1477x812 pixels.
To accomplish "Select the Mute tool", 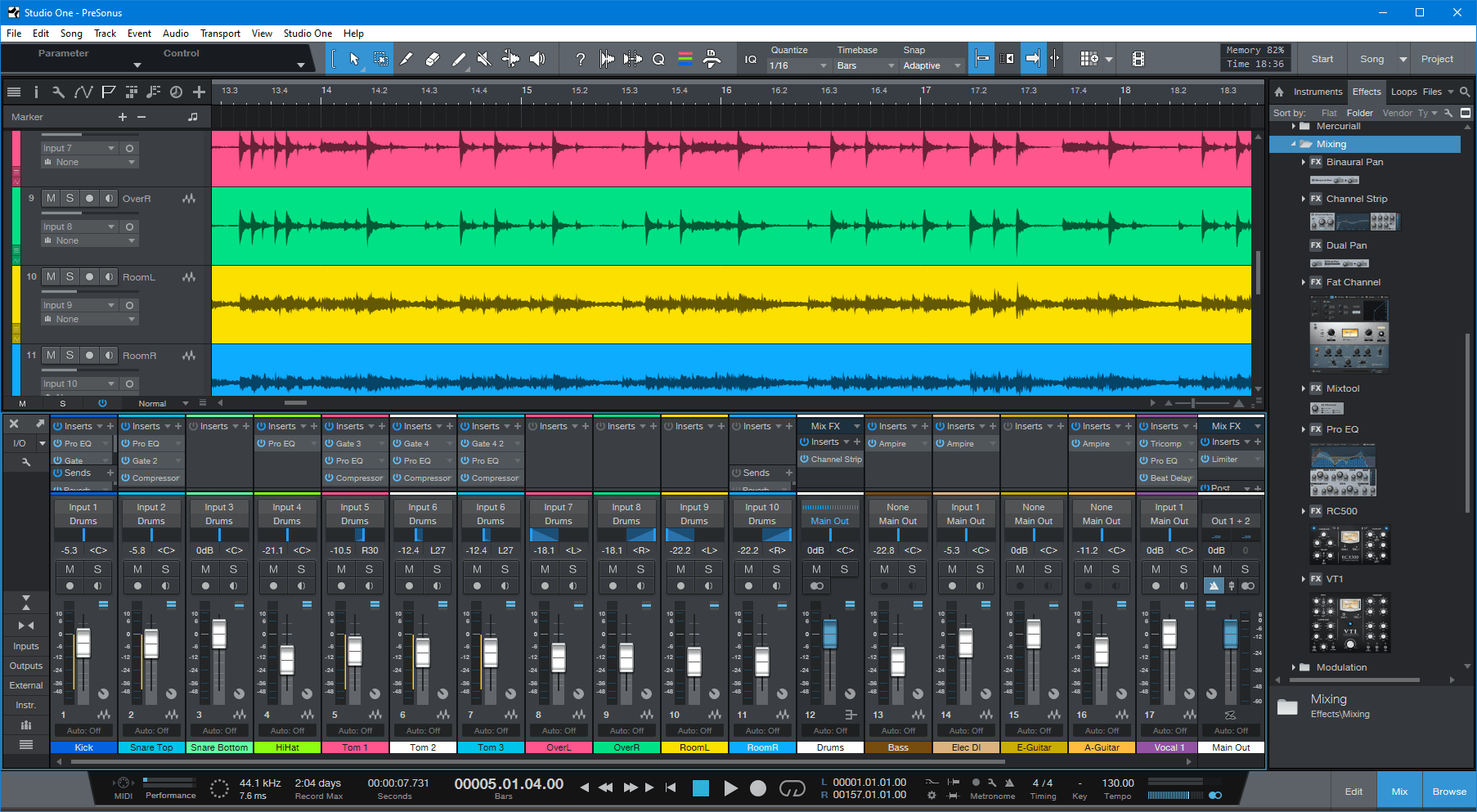I will tap(484, 59).
